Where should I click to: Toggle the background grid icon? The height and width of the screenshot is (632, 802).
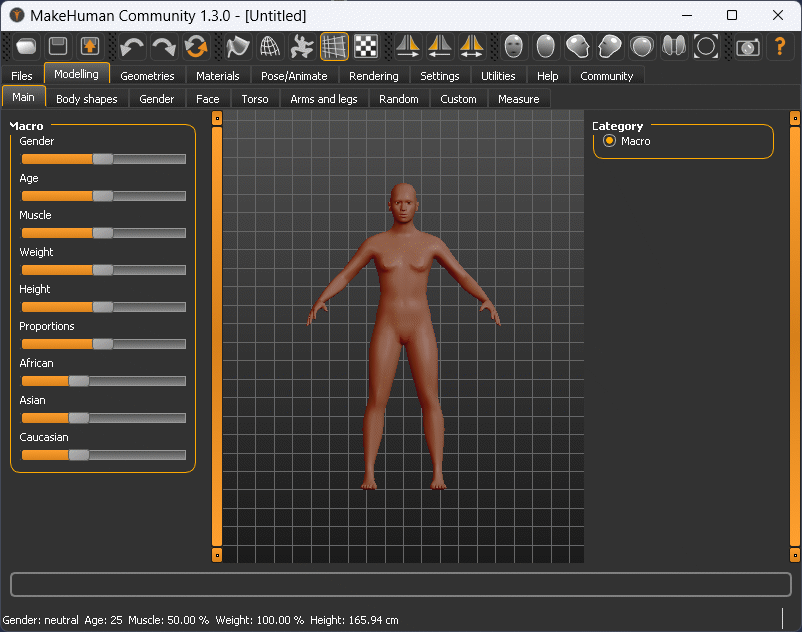tap(334, 47)
